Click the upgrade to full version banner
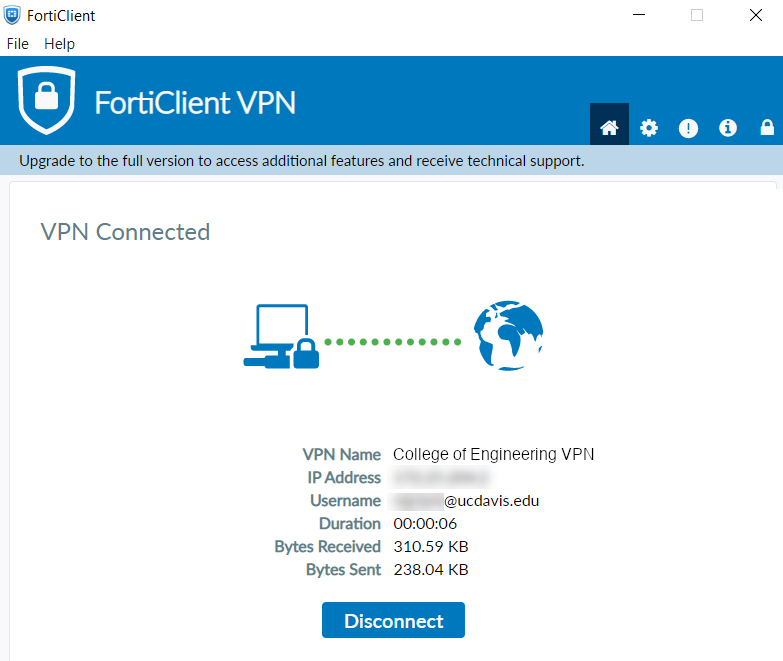This screenshot has height=661, width=783. point(302,161)
